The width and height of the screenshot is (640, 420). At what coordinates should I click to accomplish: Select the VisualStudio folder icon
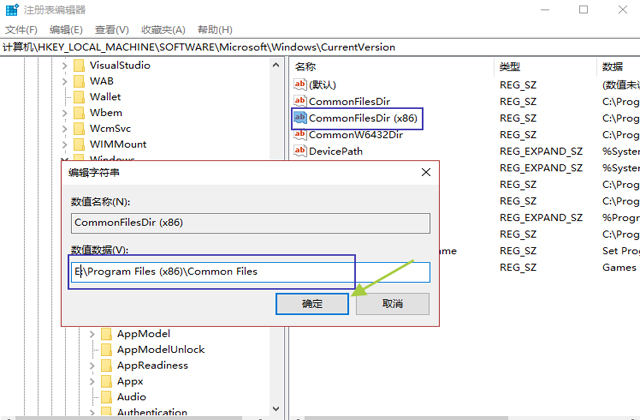[79, 65]
